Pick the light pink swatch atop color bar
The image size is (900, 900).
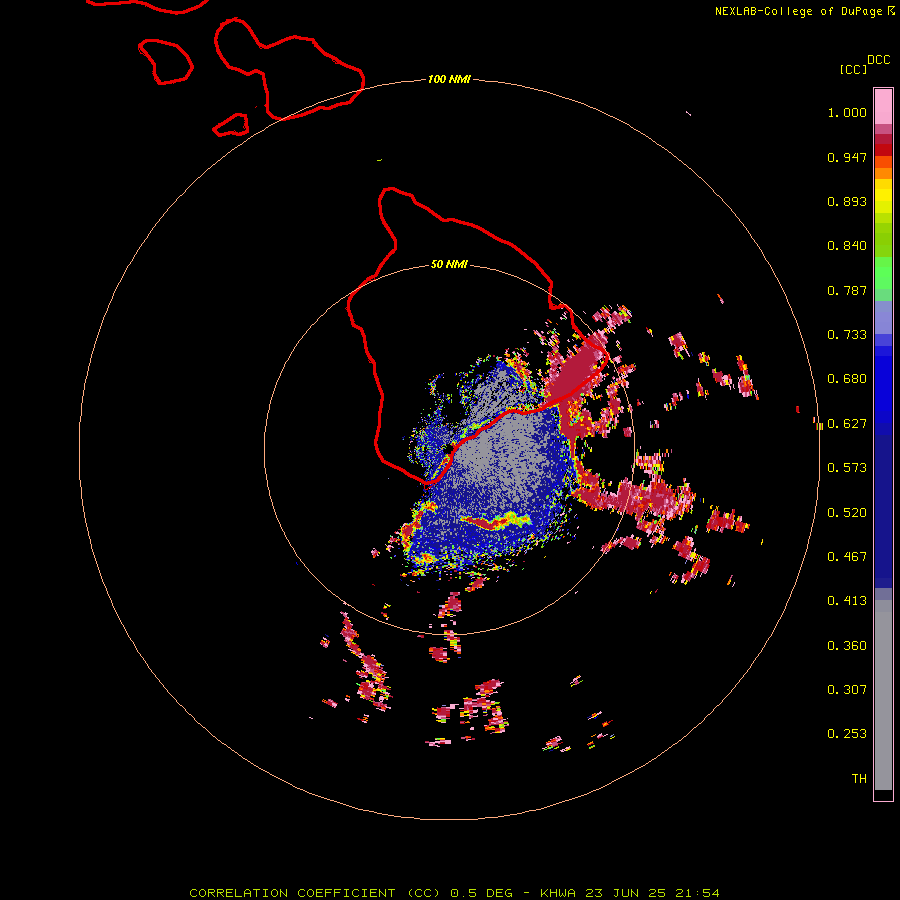pos(883,106)
